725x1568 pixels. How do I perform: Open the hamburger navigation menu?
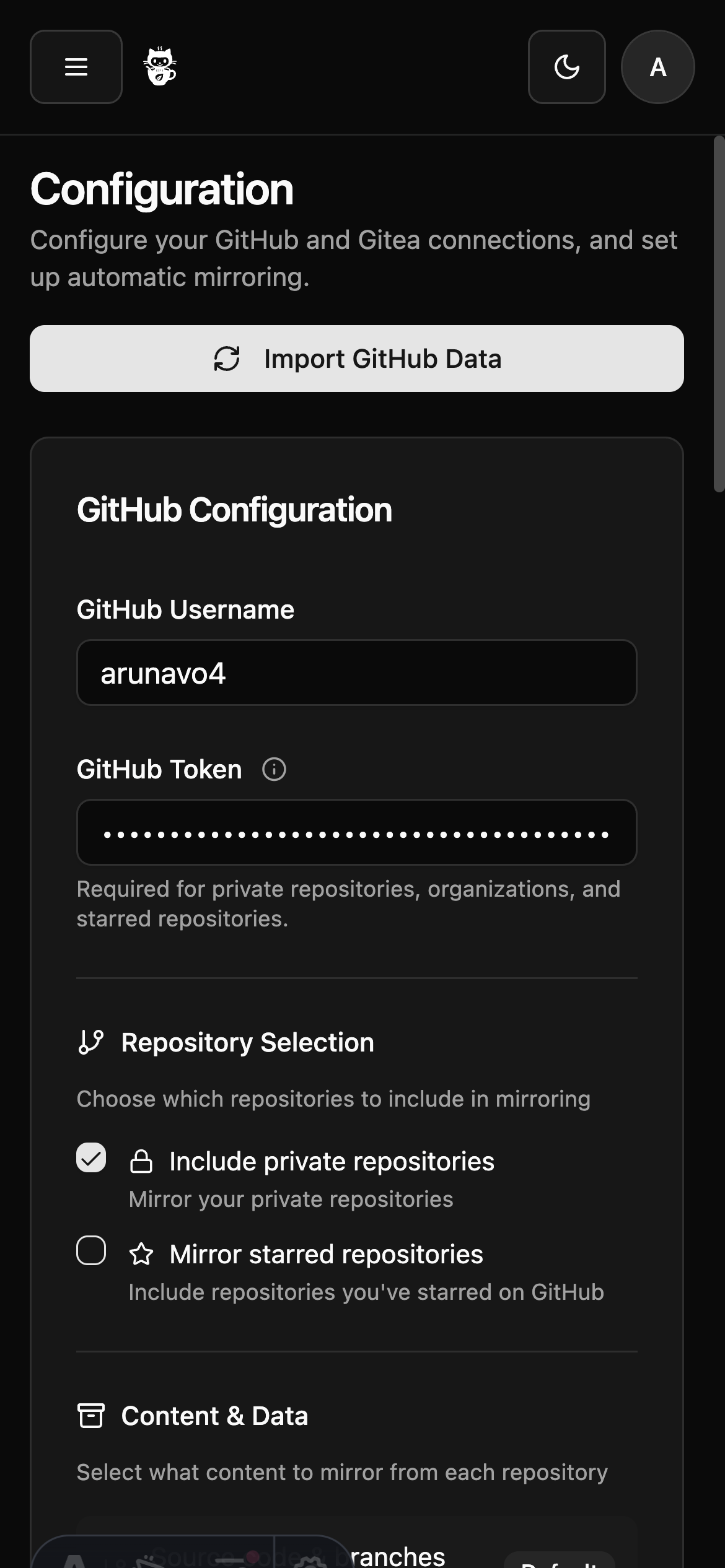(76, 67)
